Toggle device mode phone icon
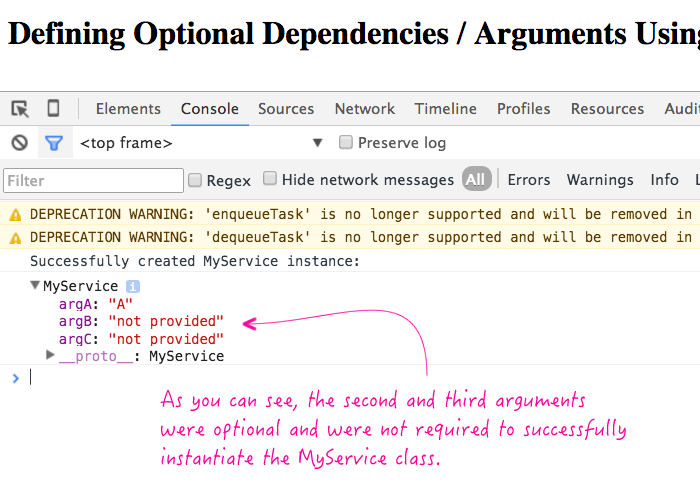Viewport: 700px width, 497px height. 53,109
